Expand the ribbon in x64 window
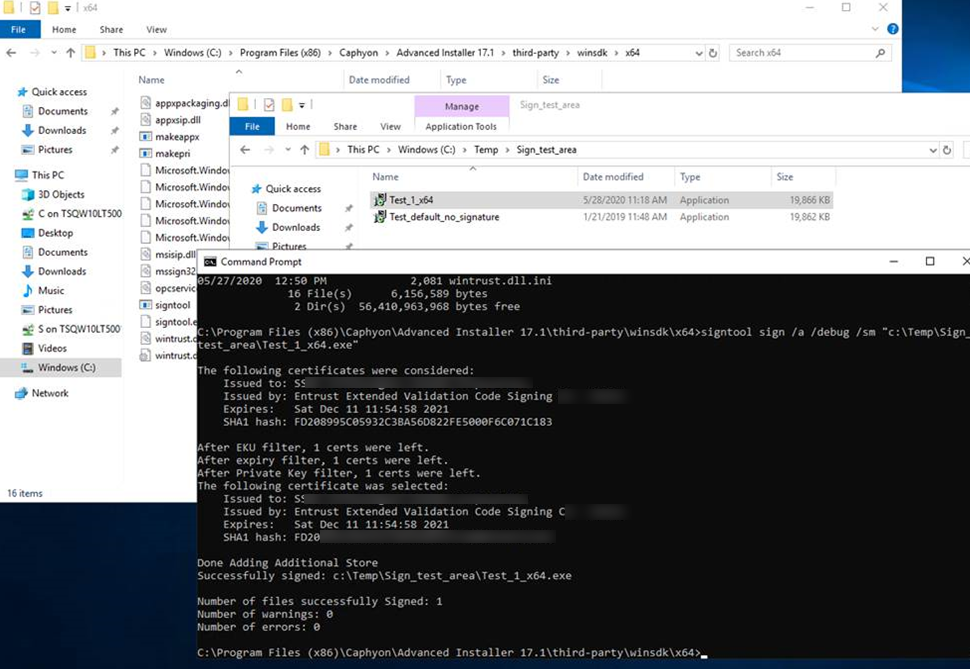Image resolution: width=970 pixels, height=669 pixels. click(878, 30)
